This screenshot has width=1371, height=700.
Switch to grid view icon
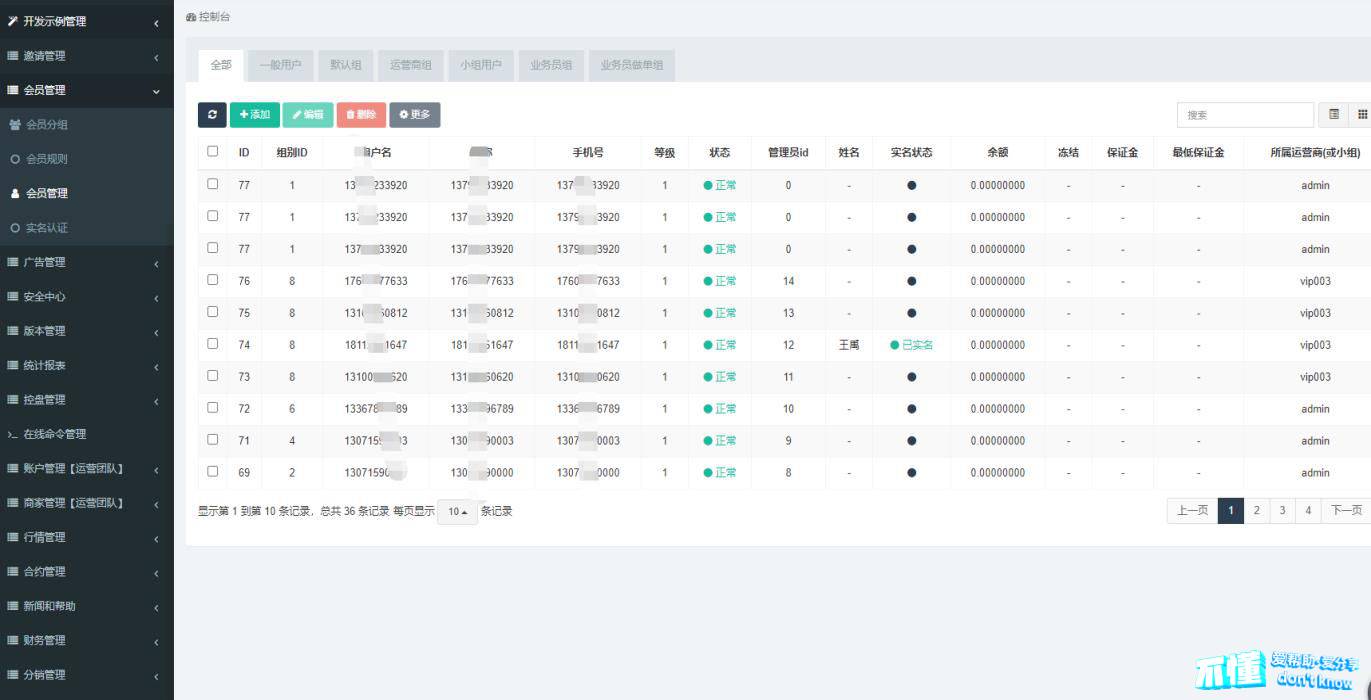pyautogui.click(x=1361, y=115)
